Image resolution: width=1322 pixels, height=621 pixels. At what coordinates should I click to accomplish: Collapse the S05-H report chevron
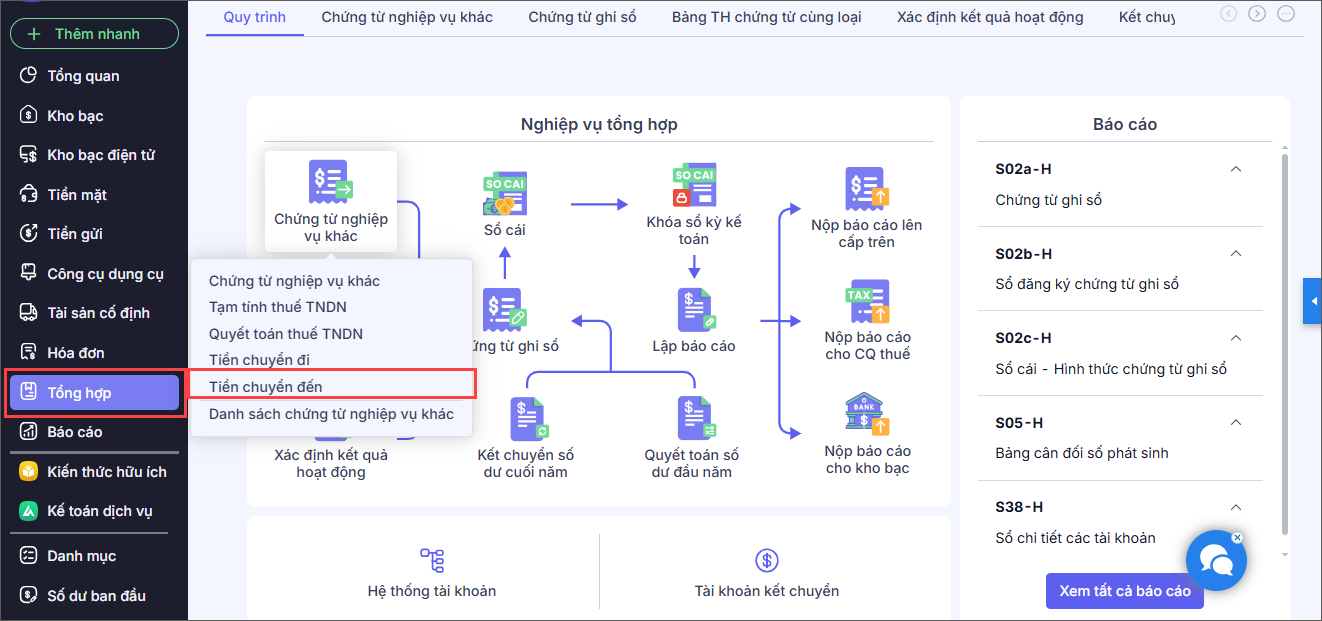click(x=1236, y=422)
